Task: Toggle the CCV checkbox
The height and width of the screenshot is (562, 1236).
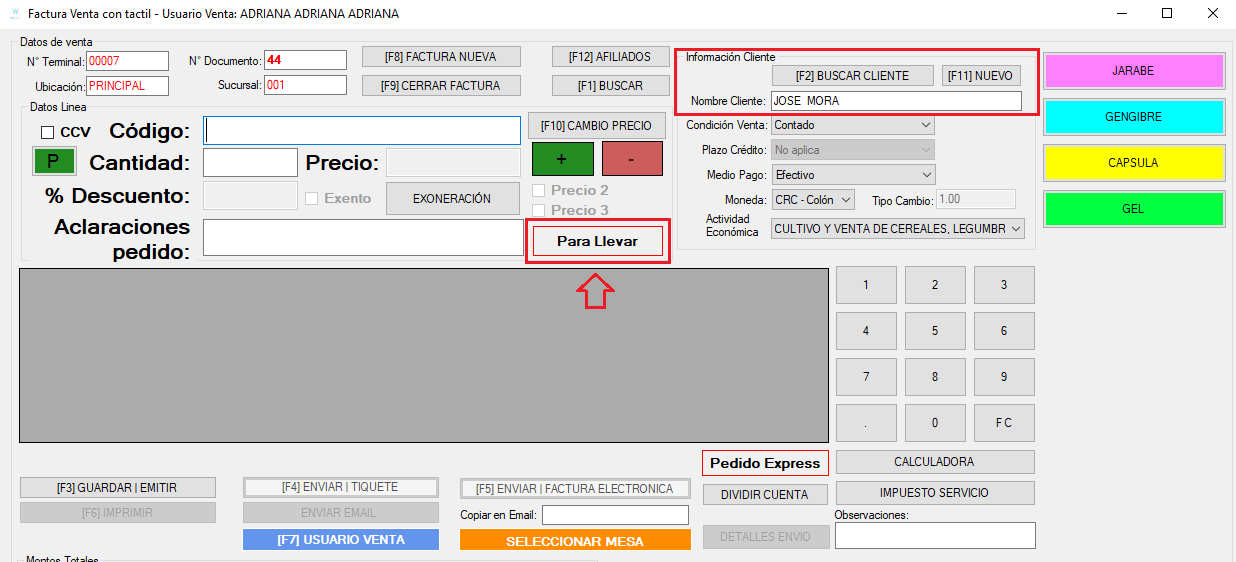Action: [47, 132]
